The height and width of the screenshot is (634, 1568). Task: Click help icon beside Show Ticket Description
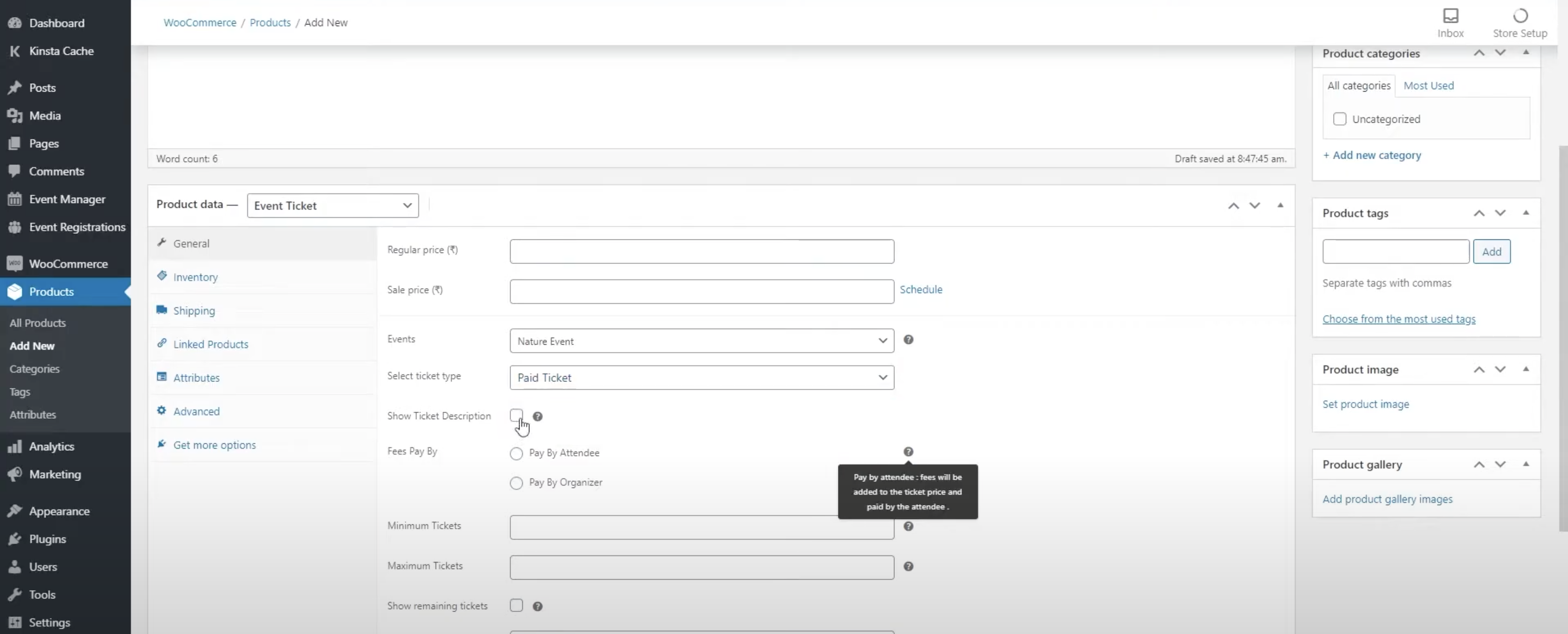pos(537,417)
